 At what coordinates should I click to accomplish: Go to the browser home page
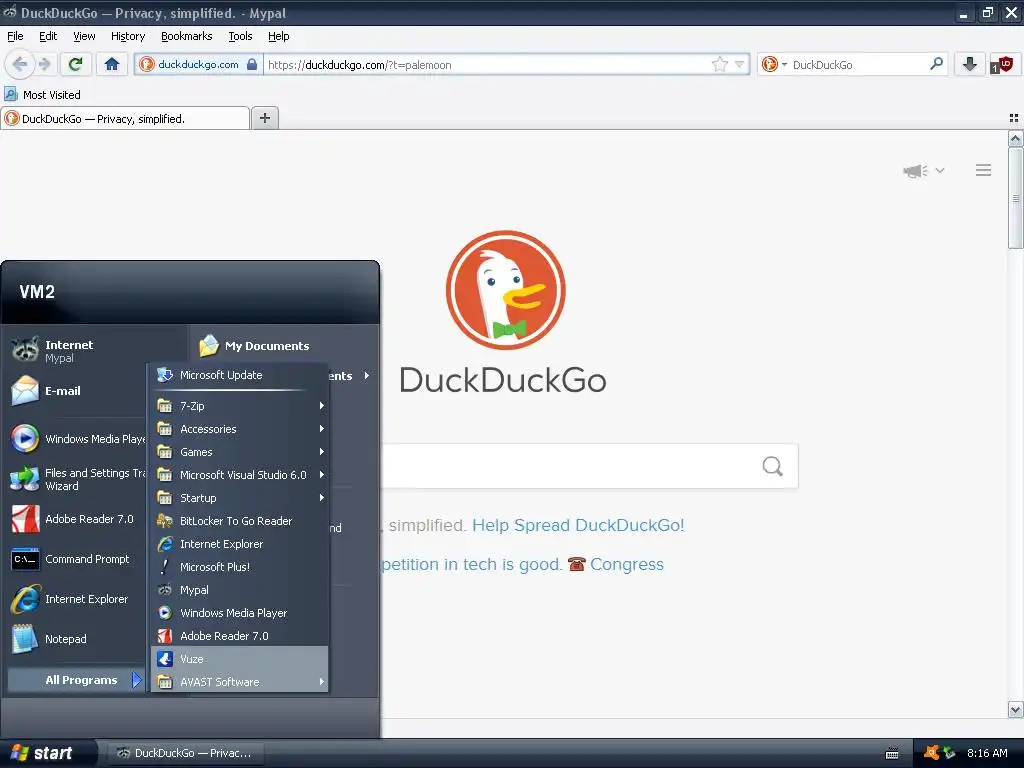(x=112, y=64)
